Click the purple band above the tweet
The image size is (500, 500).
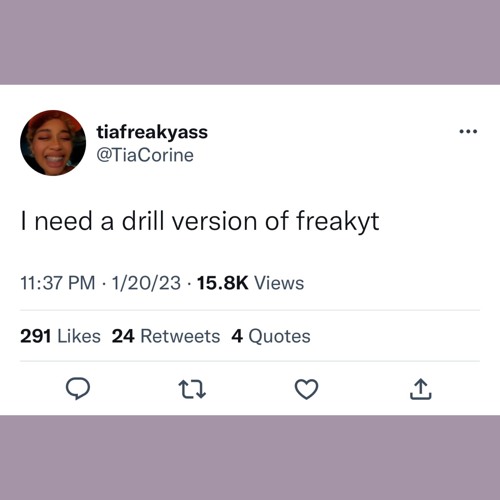[250, 42]
